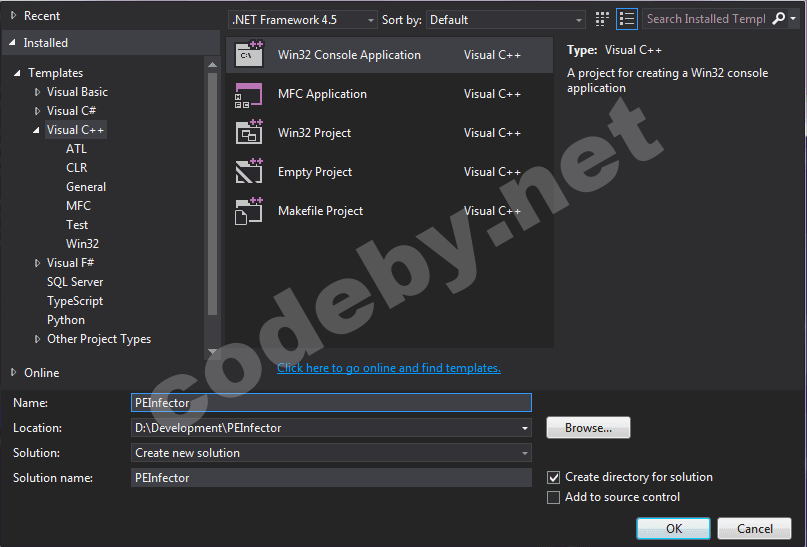
Task: Click the search magnifier icon
Action: pyautogui.click(x=779, y=19)
